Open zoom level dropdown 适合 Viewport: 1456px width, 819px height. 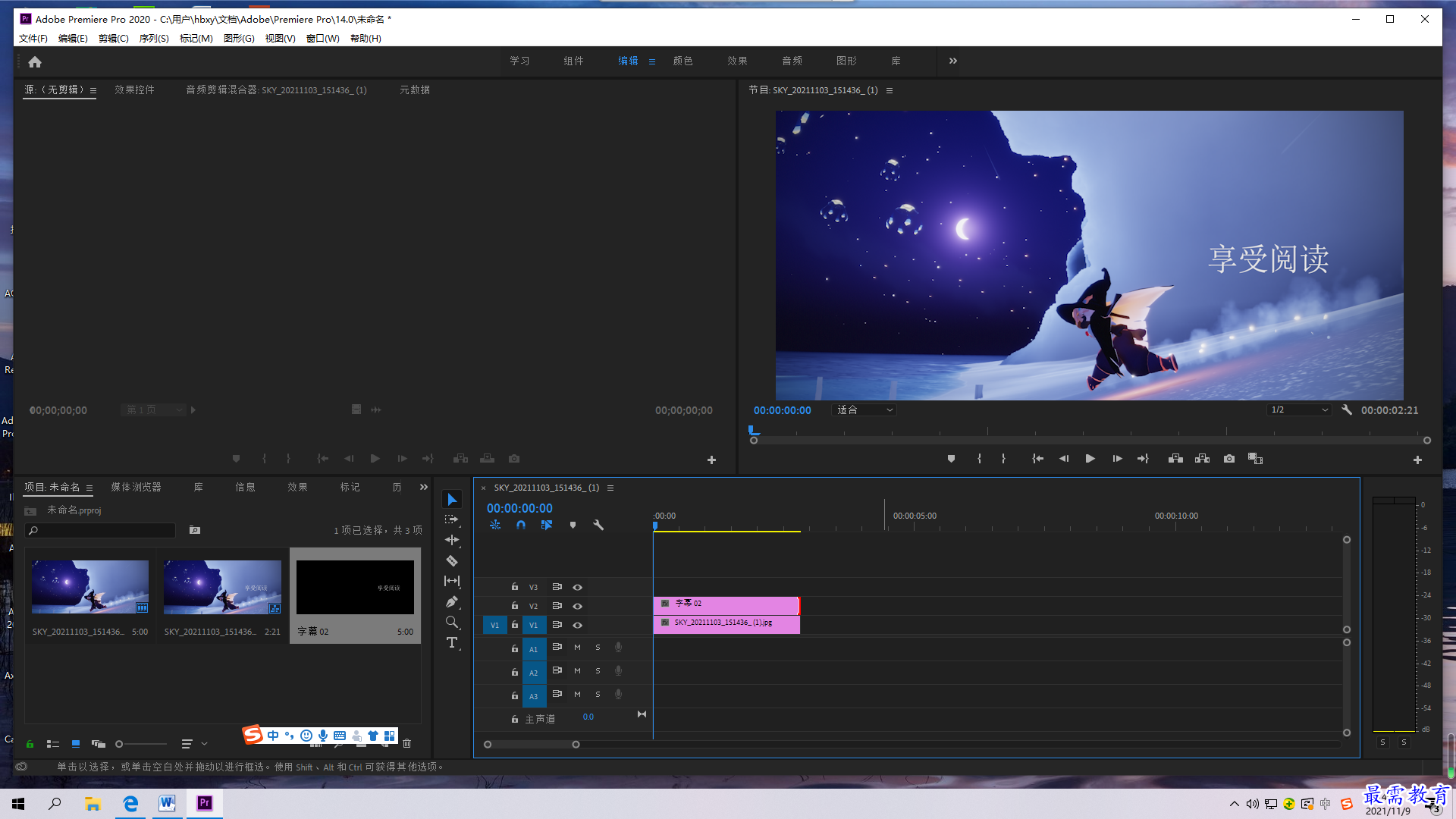864,410
